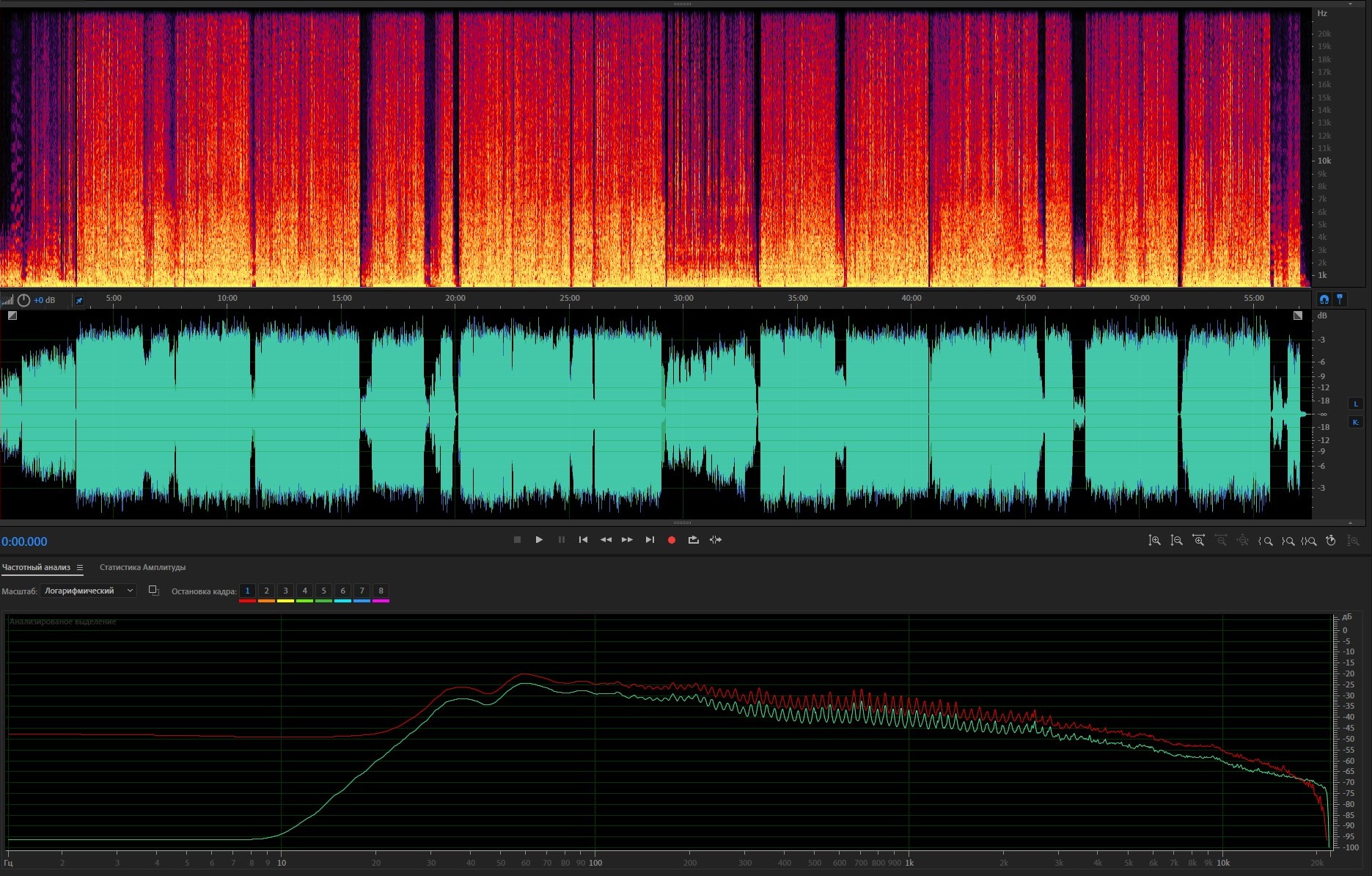1372x876 pixels.
Task: Toggle the left channel L button
Action: pyautogui.click(x=1355, y=404)
